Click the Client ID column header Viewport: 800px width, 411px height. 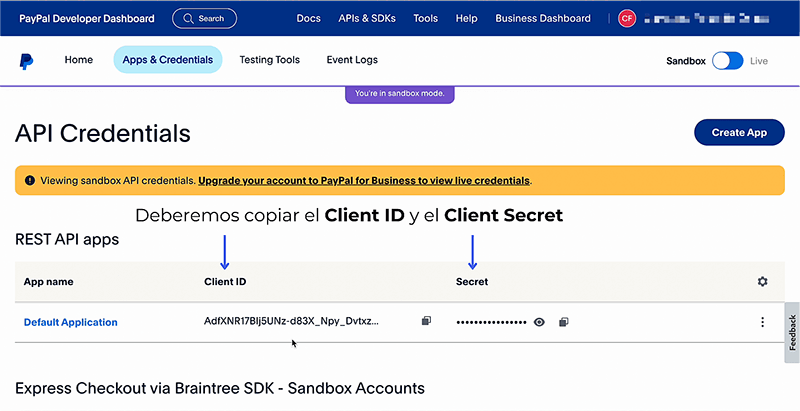tap(225, 281)
